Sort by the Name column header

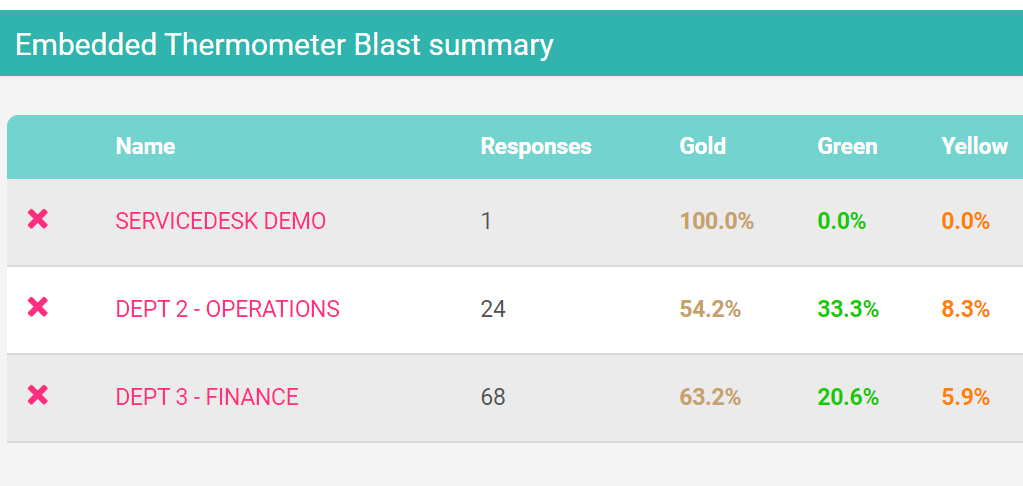(x=145, y=146)
